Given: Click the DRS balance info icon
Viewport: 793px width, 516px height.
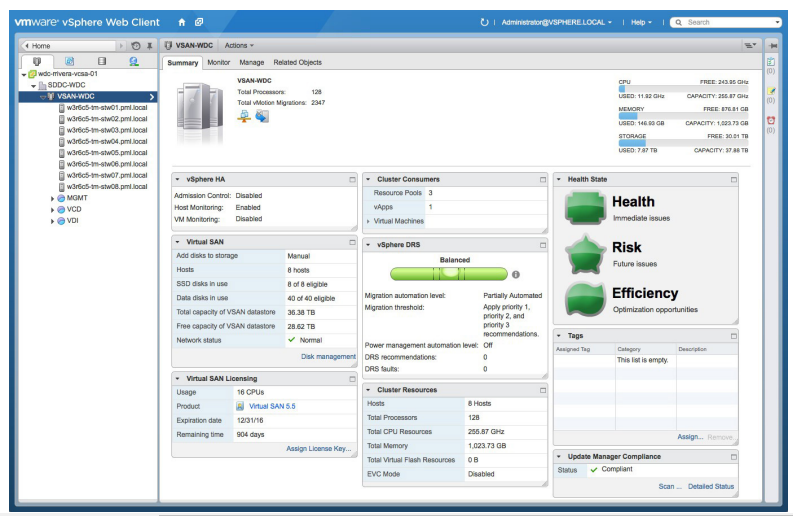Looking at the screenshot, I should [x=516, y=274].
